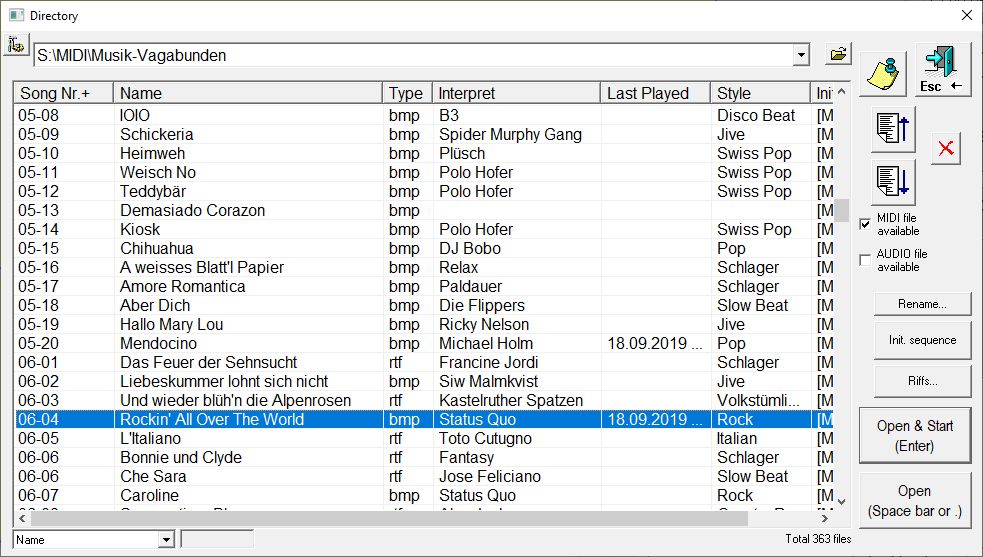983x557 pixels.
Task: Click the Riffs... button
Action: click(x=922, y=381)
